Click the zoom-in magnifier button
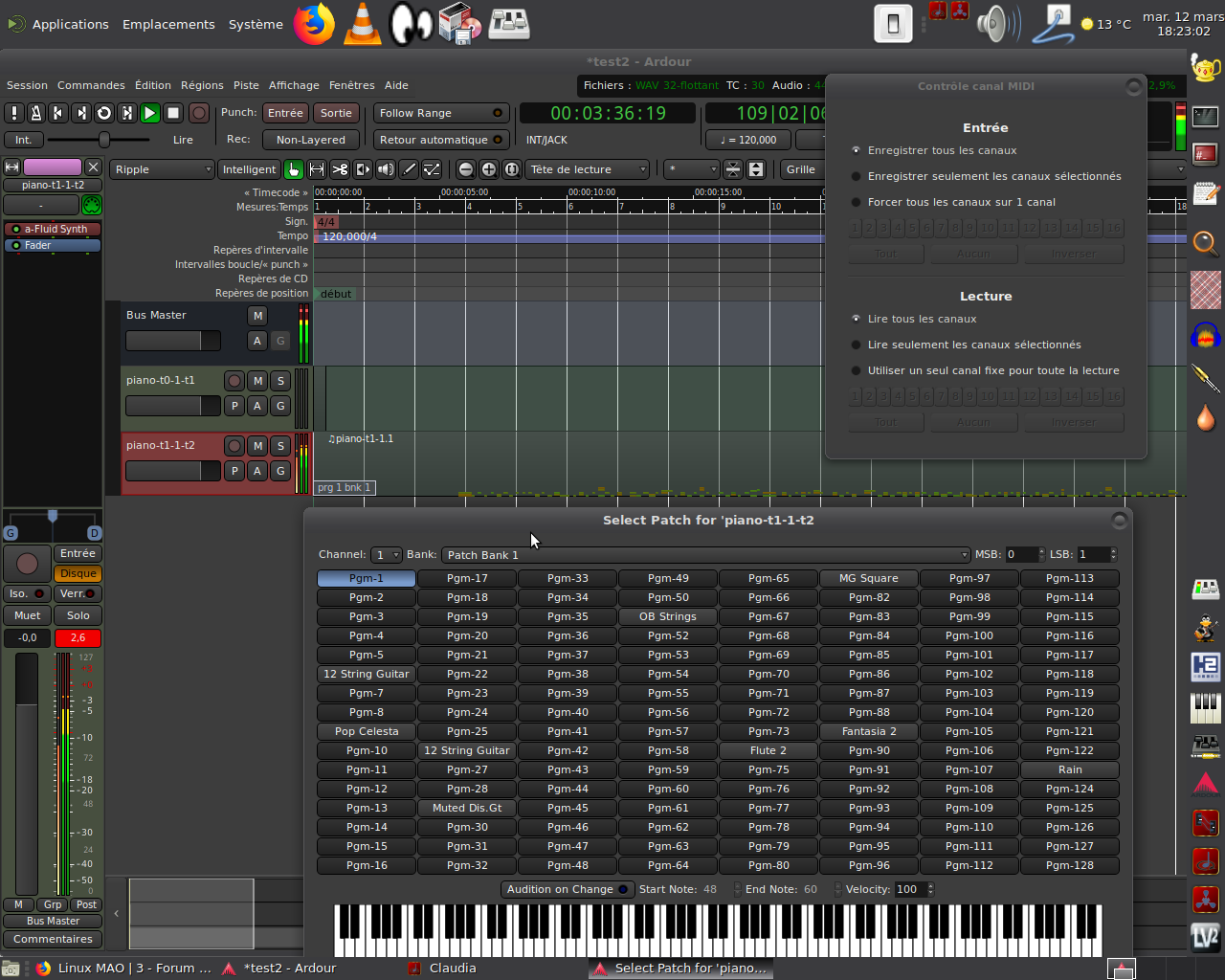Image resolution: width=1225 pixels, height=980 pixels. click(489, 169)
